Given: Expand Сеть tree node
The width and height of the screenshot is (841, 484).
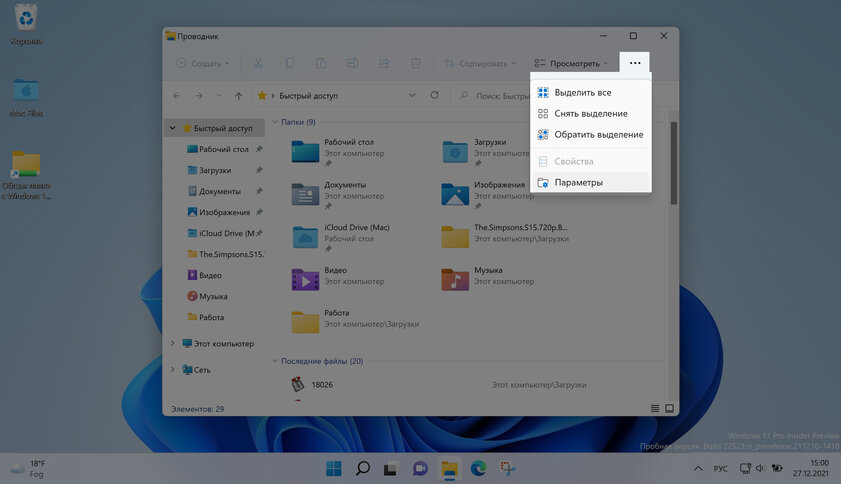Looking at the screenshot, I should (172, 369).
